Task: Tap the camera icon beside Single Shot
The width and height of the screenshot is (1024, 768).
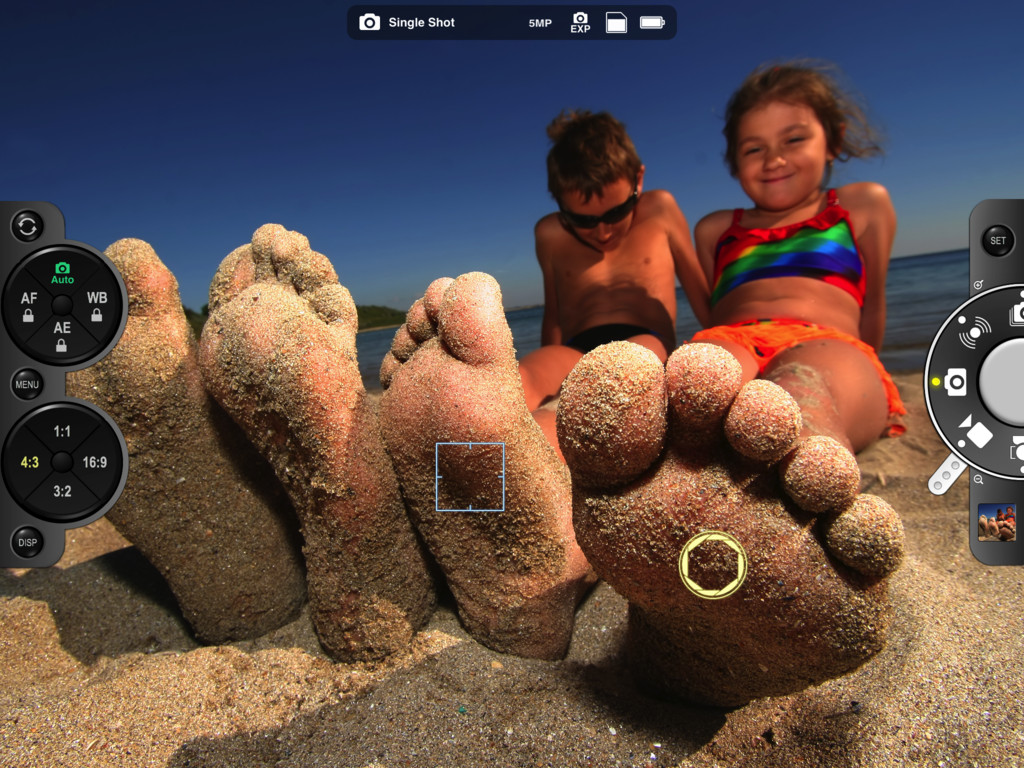Action: [370, 22]
